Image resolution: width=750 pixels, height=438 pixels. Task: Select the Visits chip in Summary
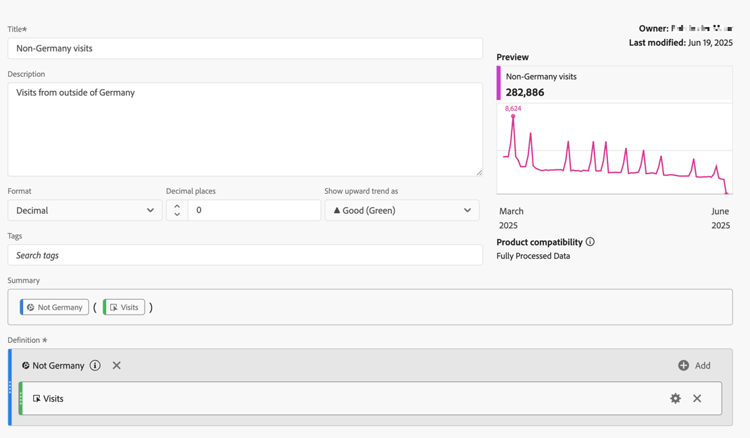pyautogui.click(x=124, y=308)
